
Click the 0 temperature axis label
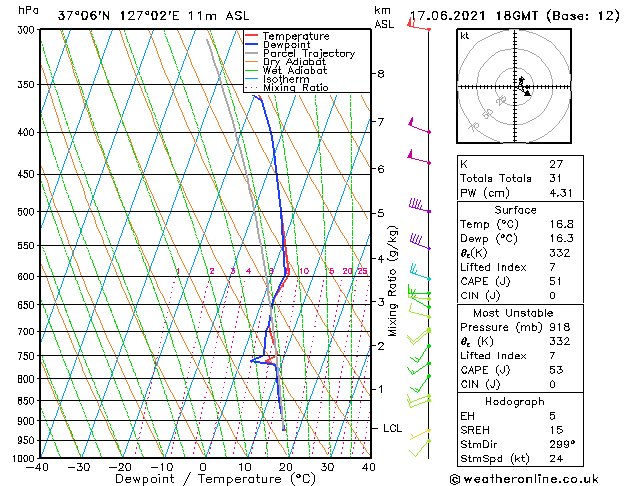[x=203, y=467]
